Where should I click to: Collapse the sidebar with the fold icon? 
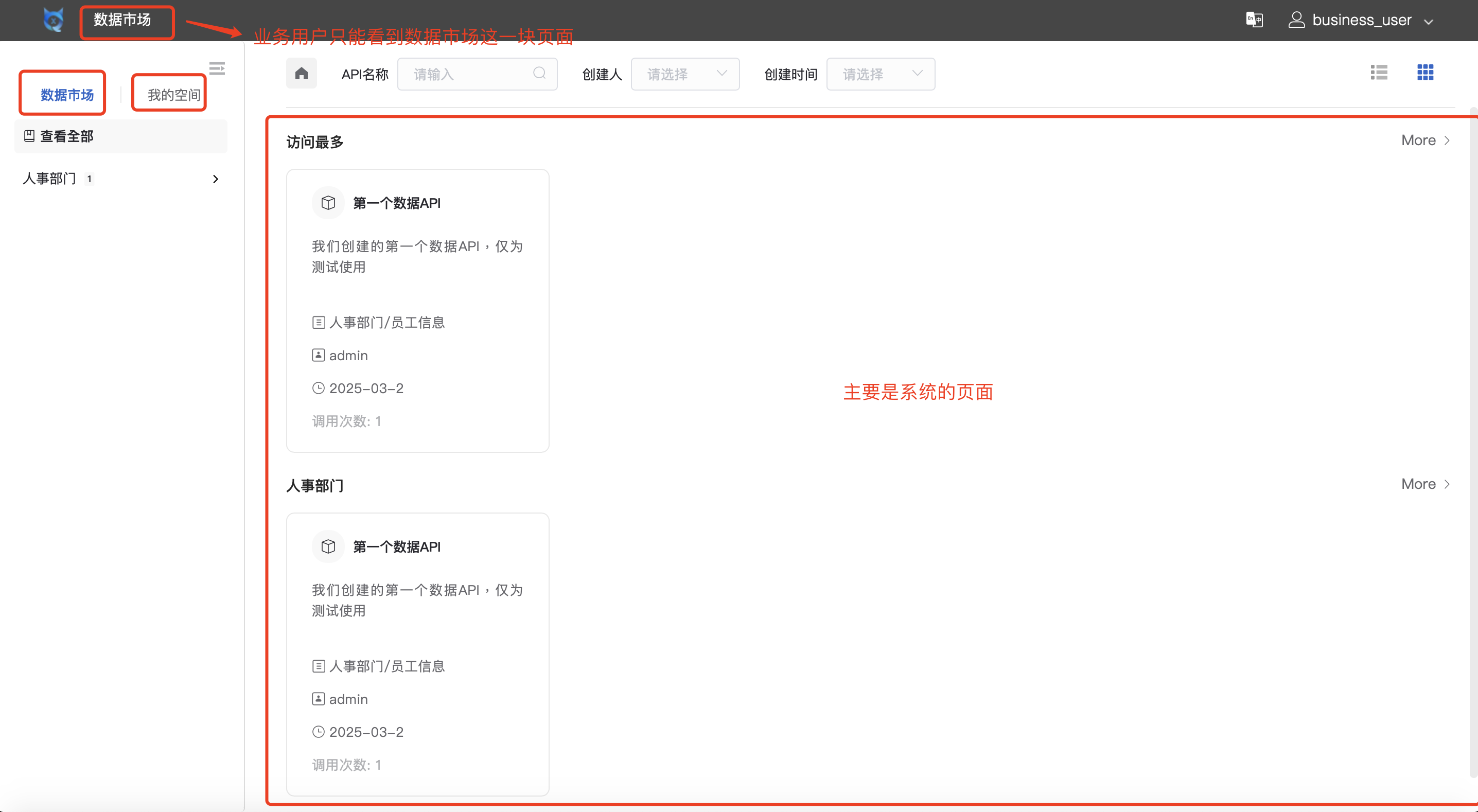(x=217, y=68)
